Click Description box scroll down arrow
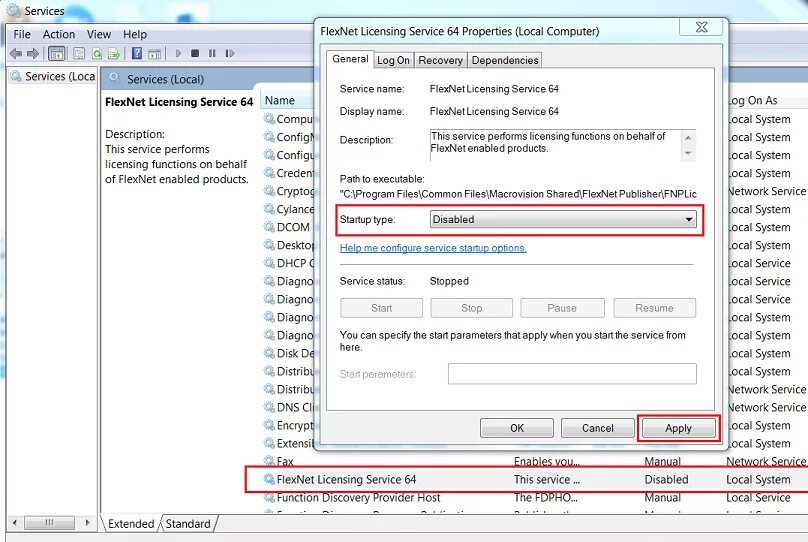This screenshot has height=542, width=808. point(688,154)
